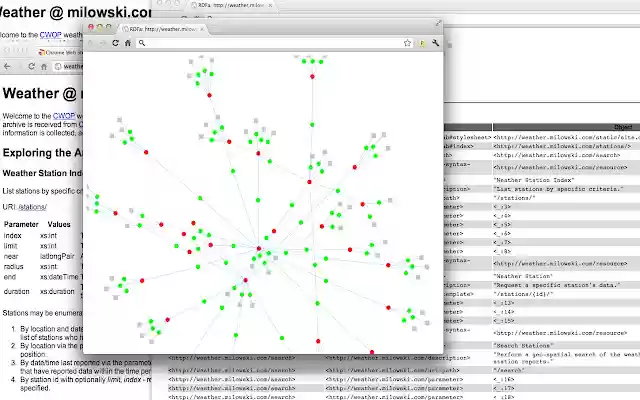640x400 pixels.
Task: Select the central red hub node in graph
Action: coord(259,248)
